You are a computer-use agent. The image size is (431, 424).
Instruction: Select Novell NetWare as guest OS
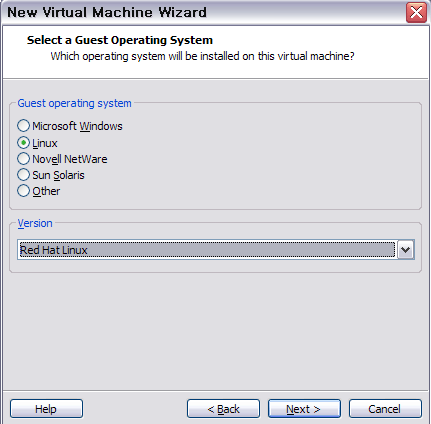23,159
